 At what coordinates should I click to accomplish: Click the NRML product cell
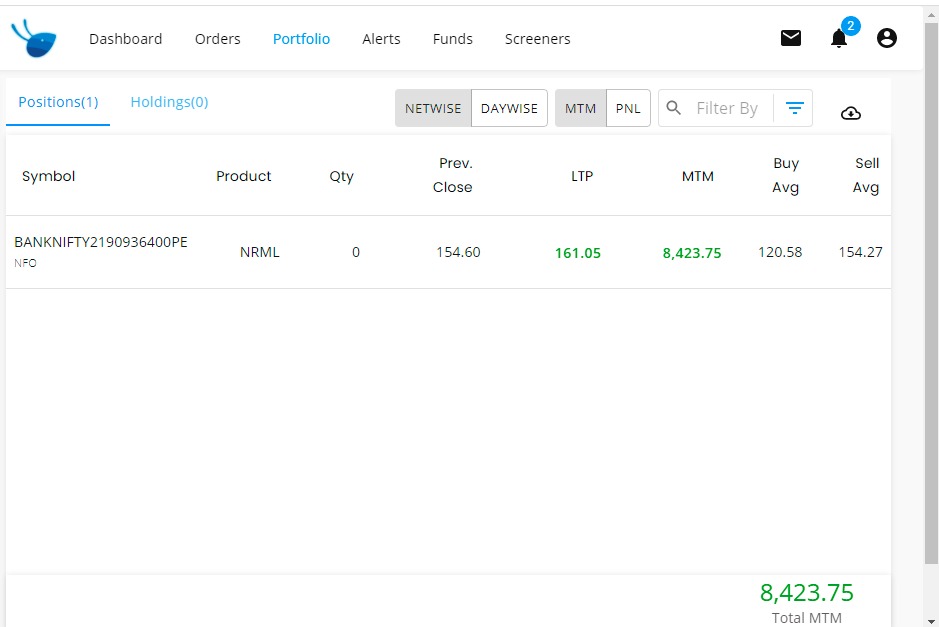pos(259,252)
